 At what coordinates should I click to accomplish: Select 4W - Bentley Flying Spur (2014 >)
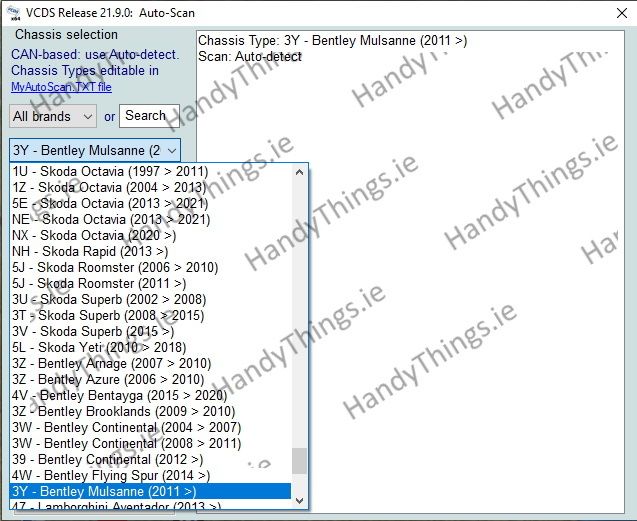pyautogui.click(x=150, y=475)
